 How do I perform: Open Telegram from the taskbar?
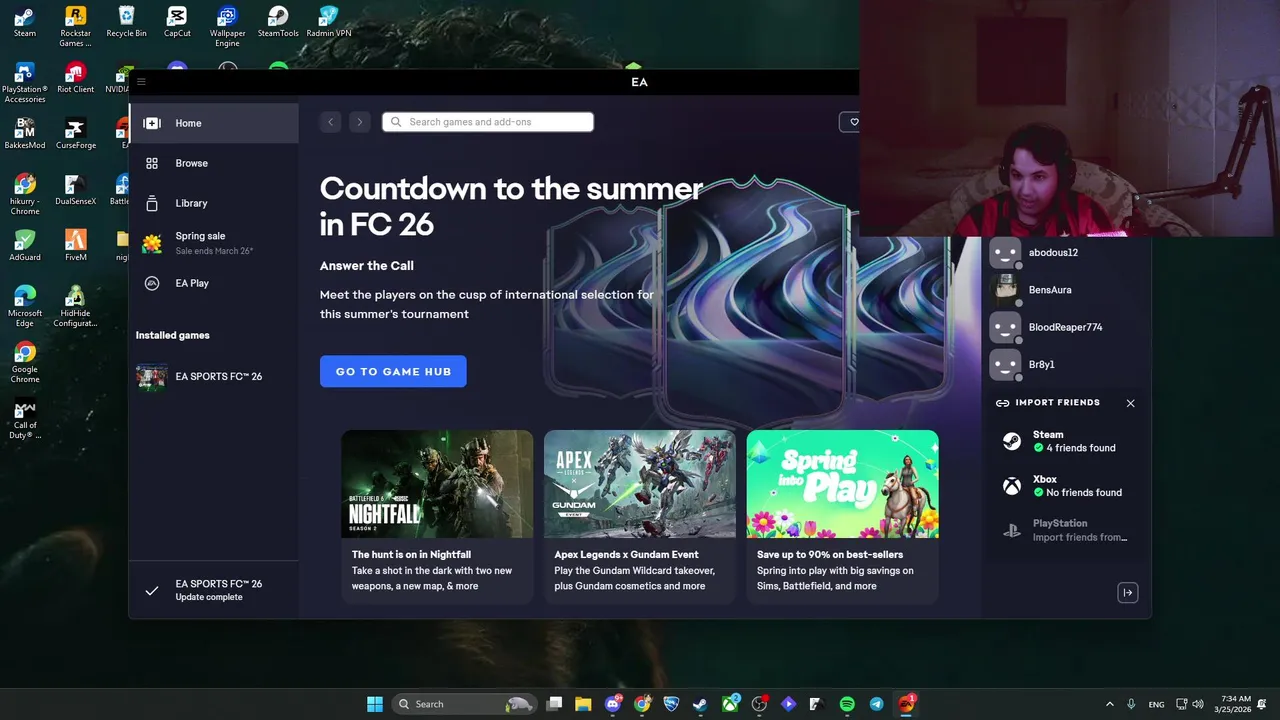point(876,704)
